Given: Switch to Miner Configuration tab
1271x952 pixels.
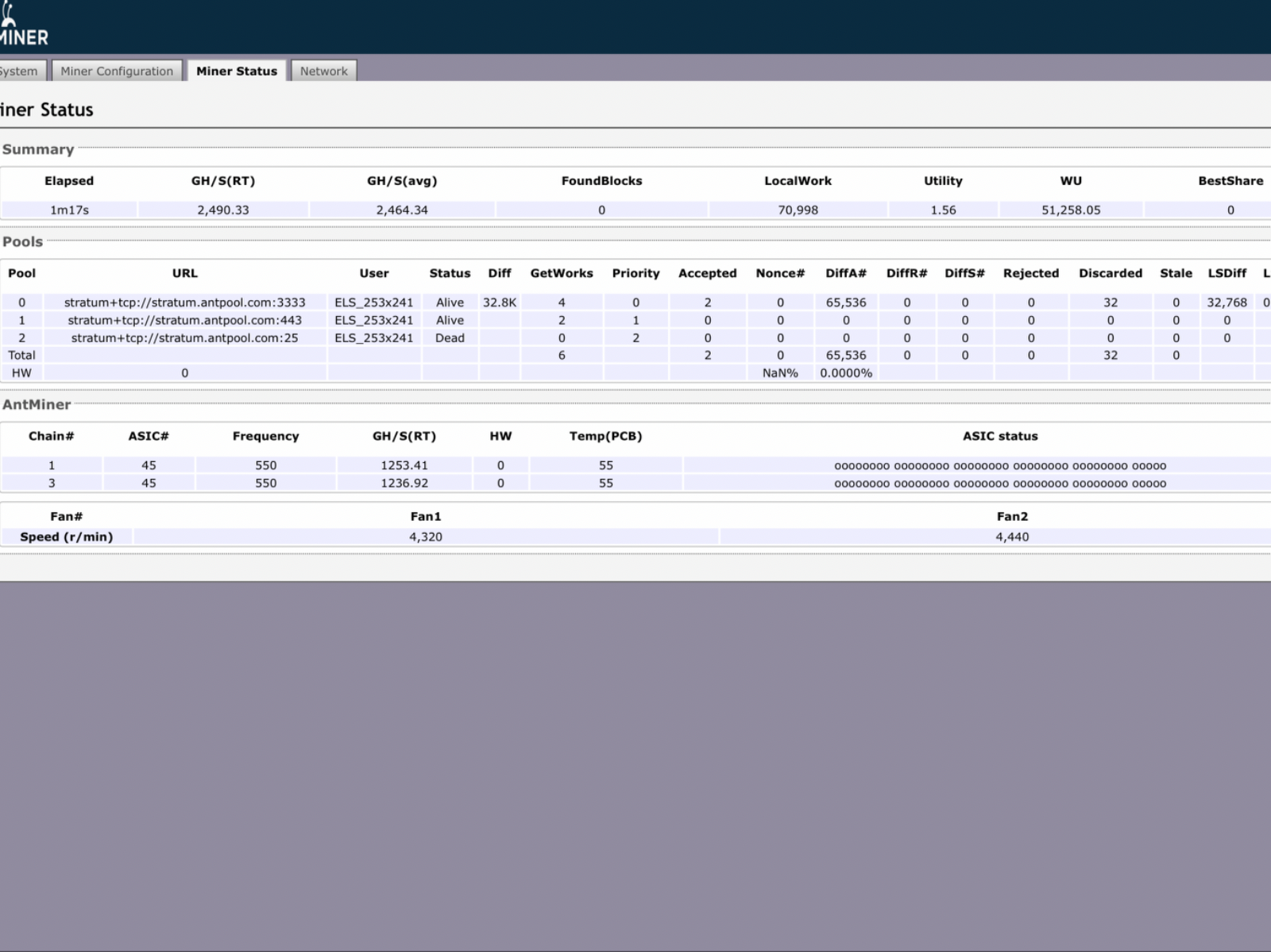Looking at the screenshot, I should (x=117, y=71).
